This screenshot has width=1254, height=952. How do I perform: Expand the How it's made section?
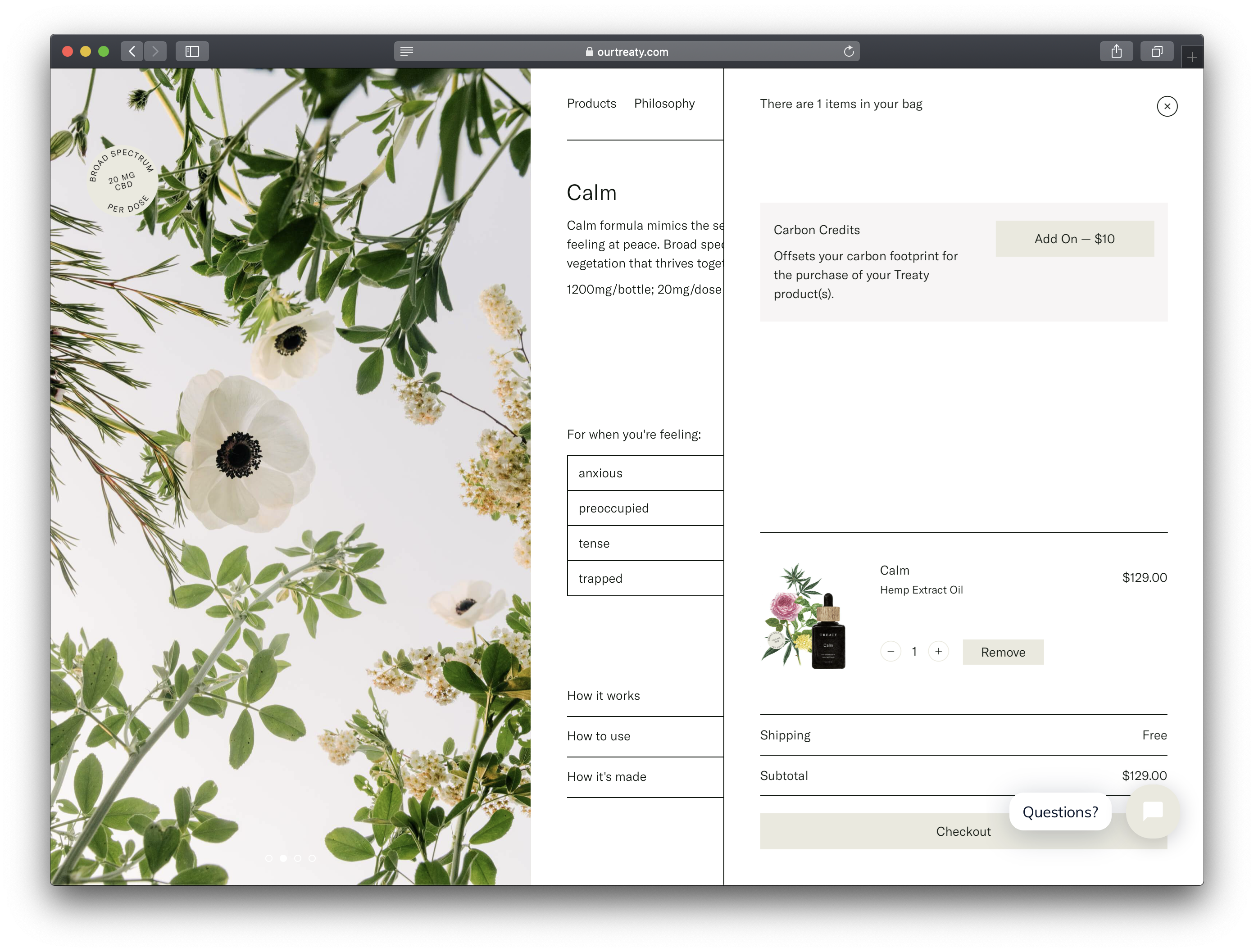click(x=607, y=776)
